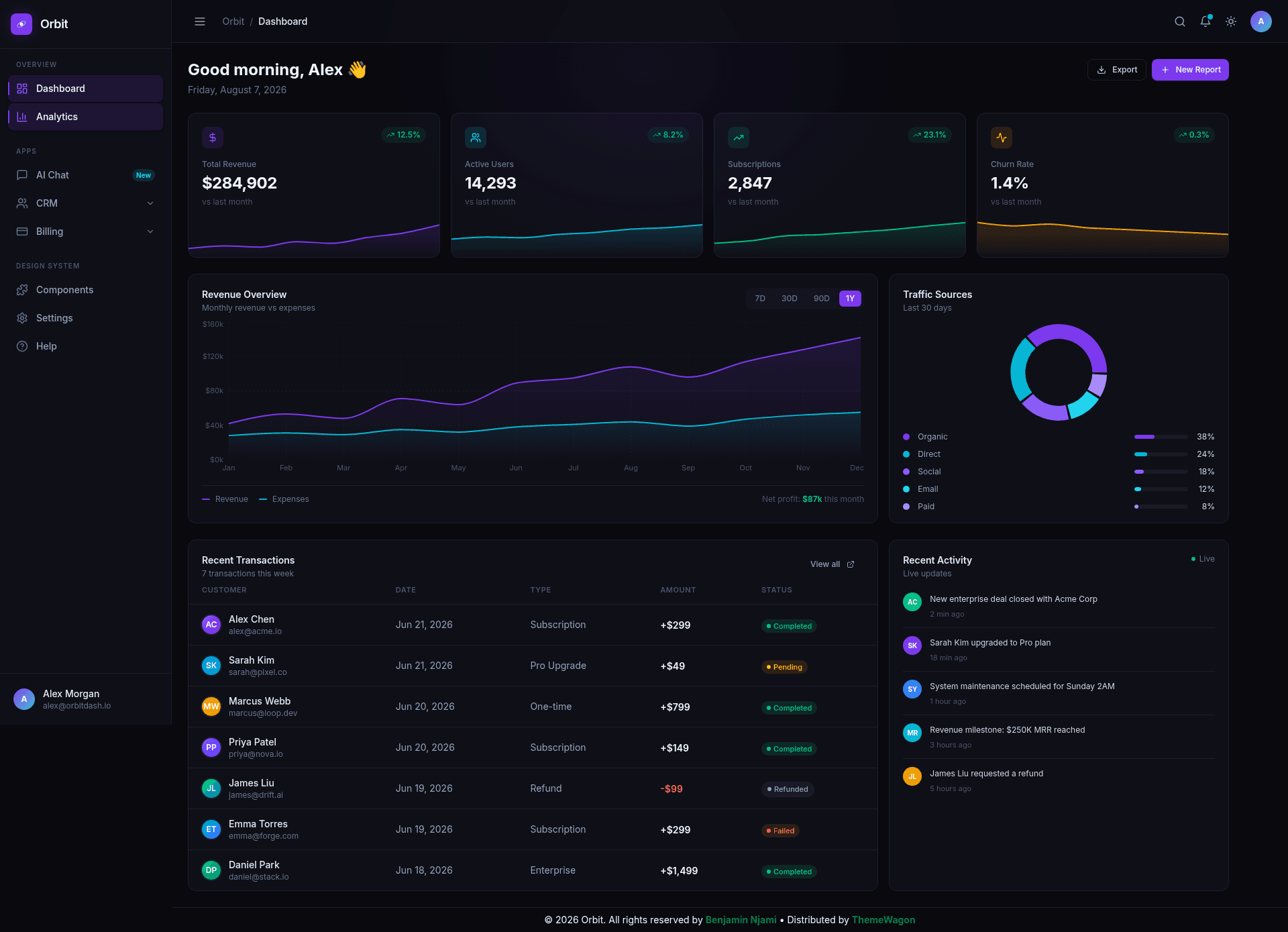Select the 1Y range tab

tap(850, 299)
